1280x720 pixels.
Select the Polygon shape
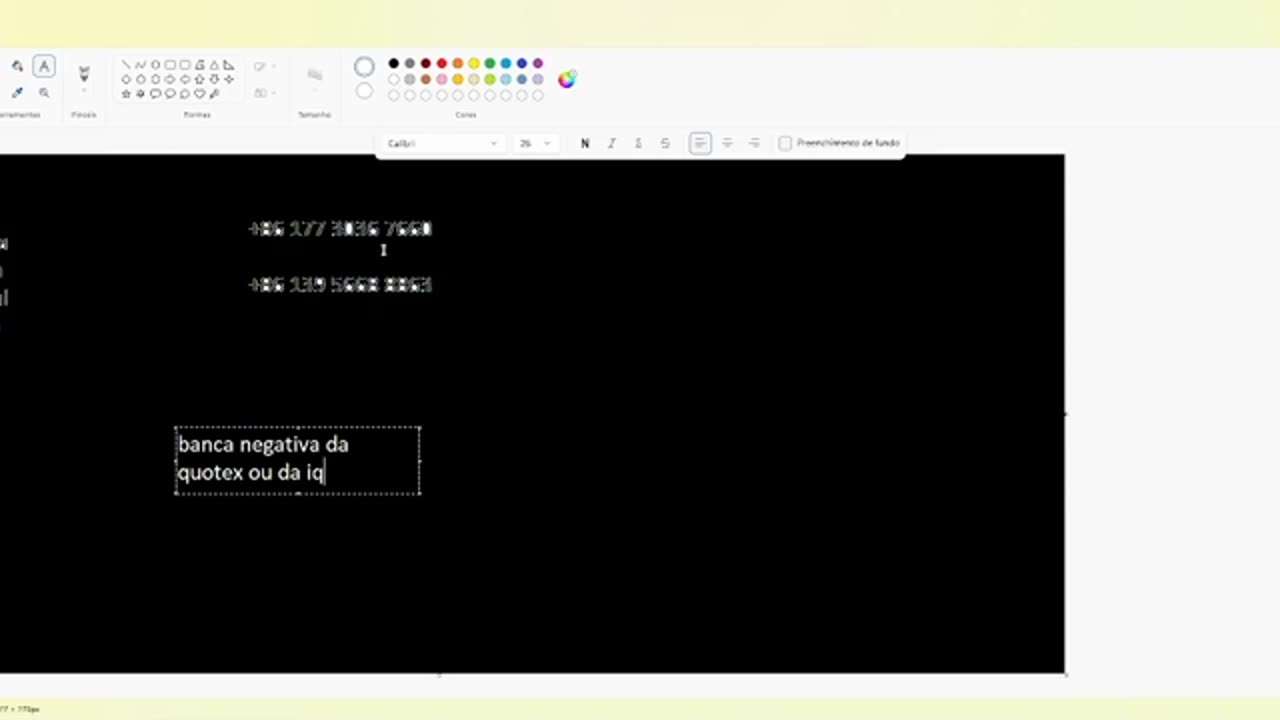click(200, 65)
